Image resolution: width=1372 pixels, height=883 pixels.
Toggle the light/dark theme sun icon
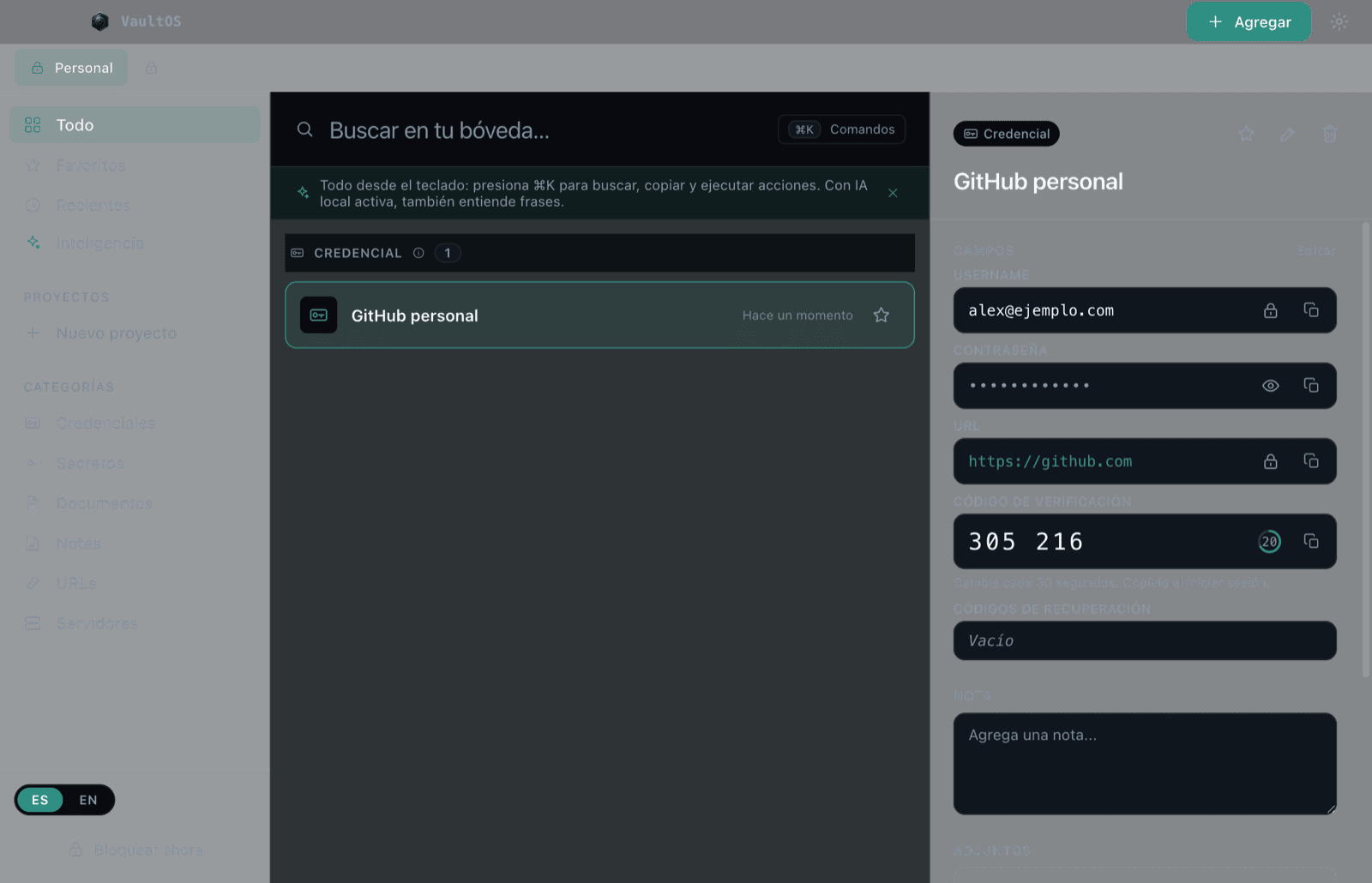point(1339,21)
